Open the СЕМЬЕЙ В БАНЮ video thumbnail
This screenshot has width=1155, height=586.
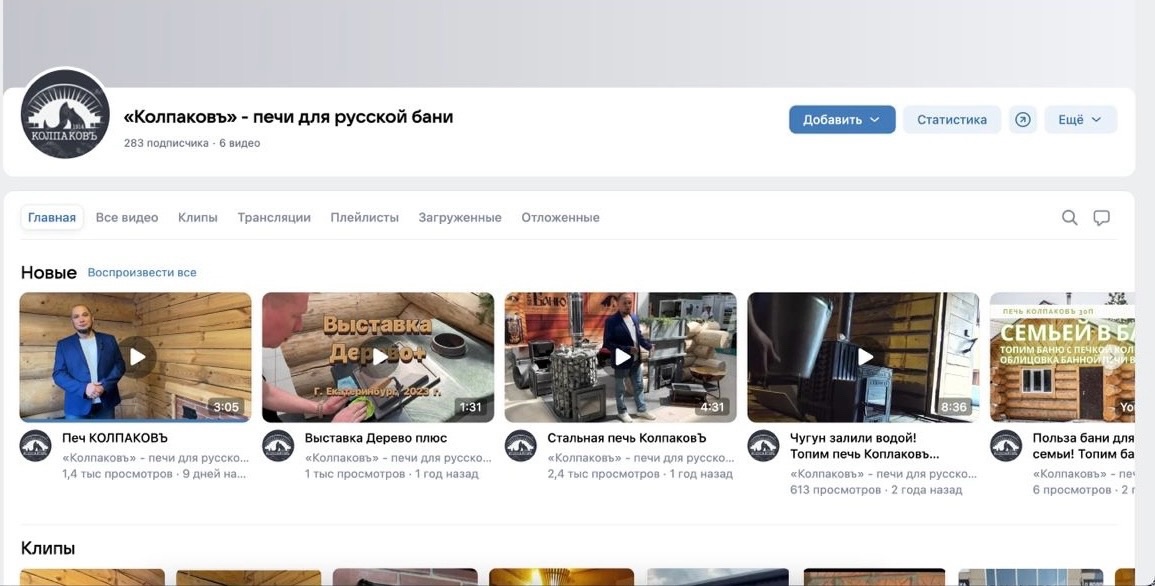click(1062, 357)
